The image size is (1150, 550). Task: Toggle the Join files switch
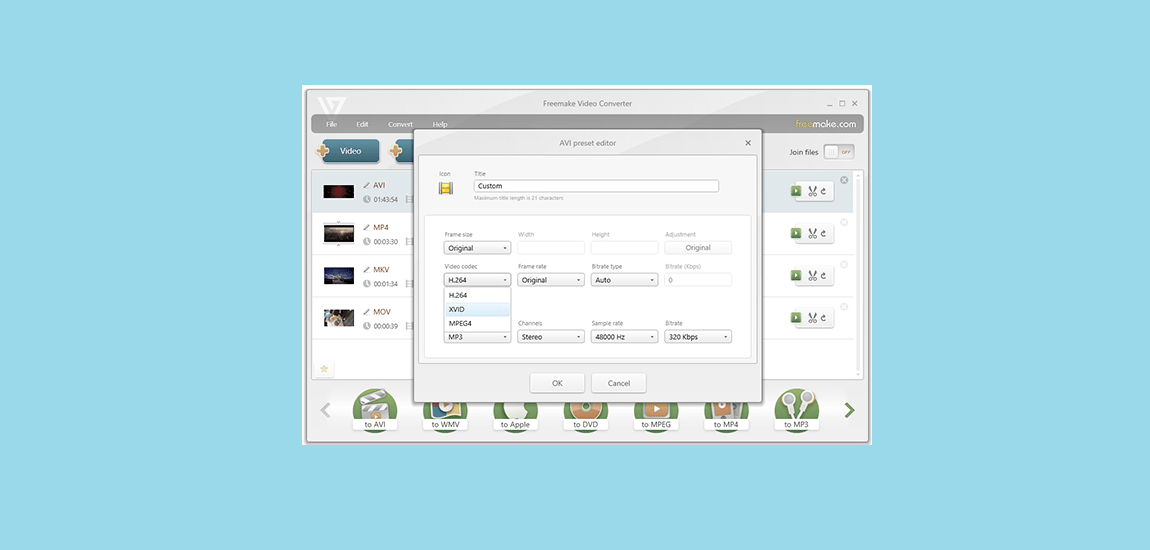838,152
